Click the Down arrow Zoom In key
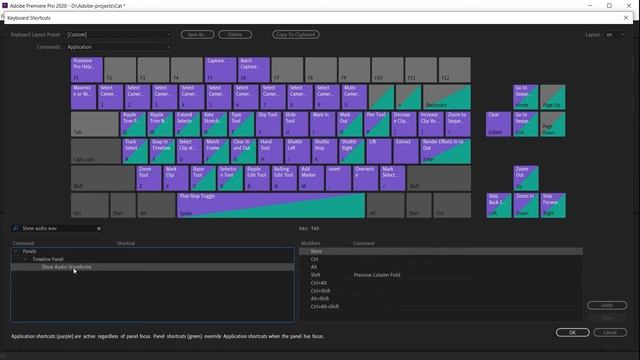 [x=526, y=205]
